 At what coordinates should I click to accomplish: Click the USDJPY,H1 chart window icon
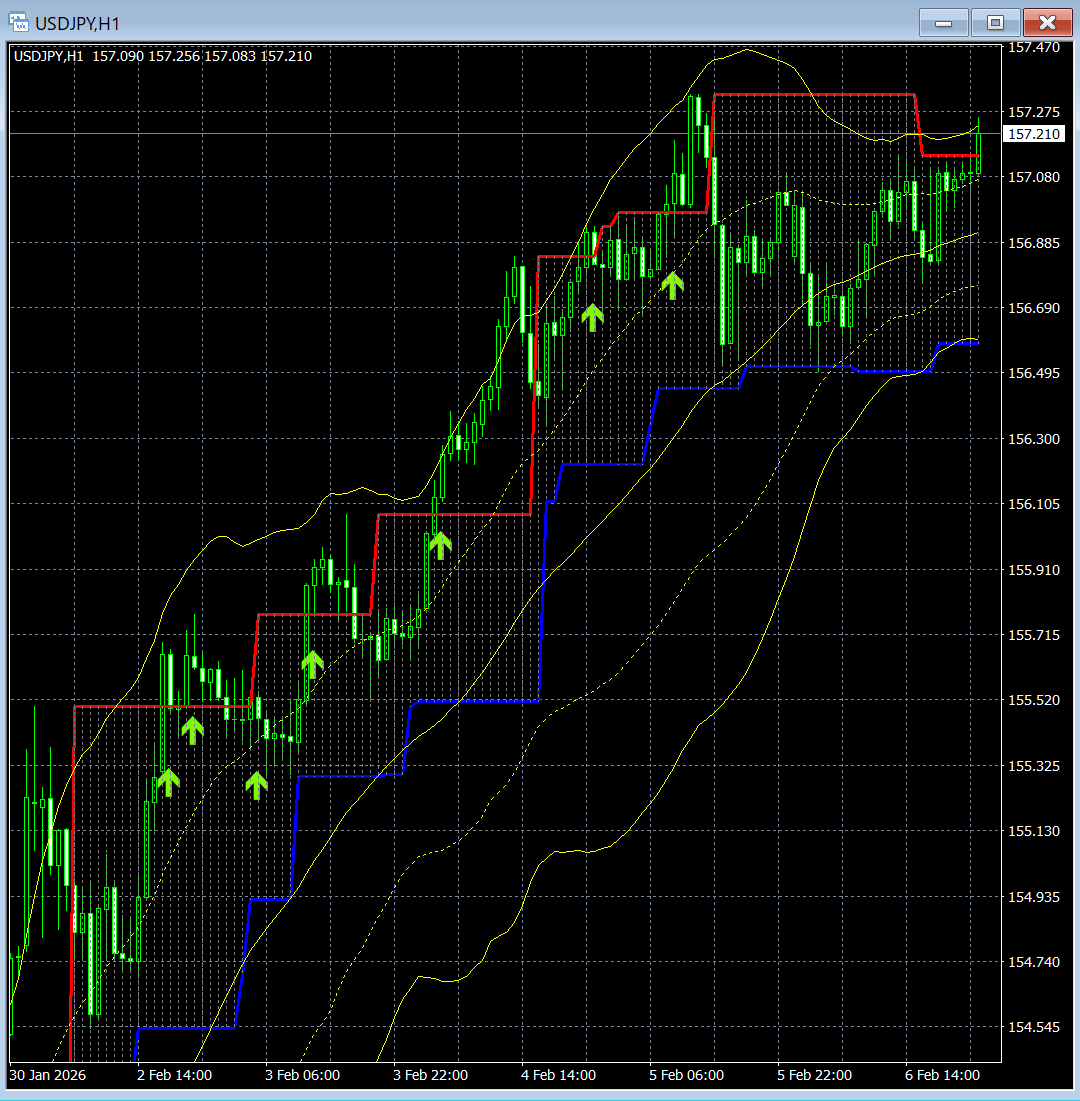pyautogui.click(x=18, y=22)
